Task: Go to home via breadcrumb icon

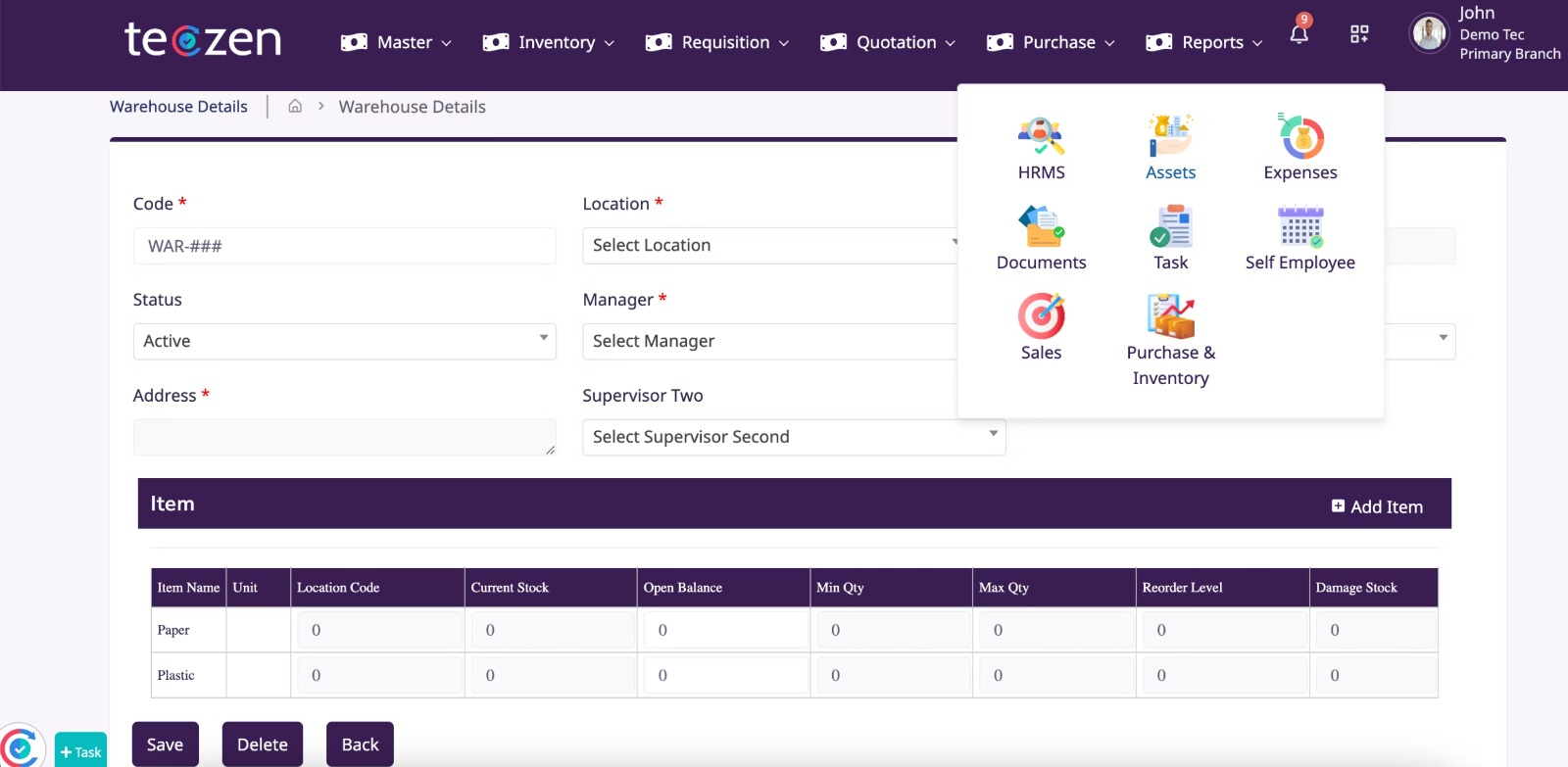Action: tap(295, 107)
